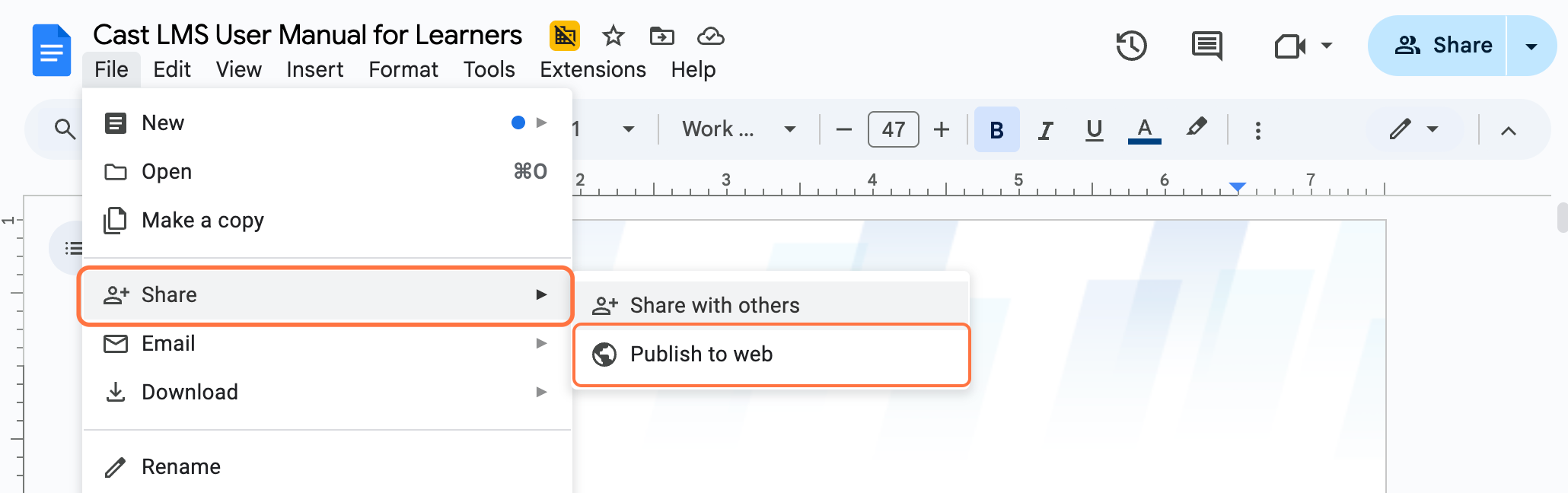Click the video meeting camera icon
The height and width of the screenshot is (493, 1568).
coord(1290,46)
